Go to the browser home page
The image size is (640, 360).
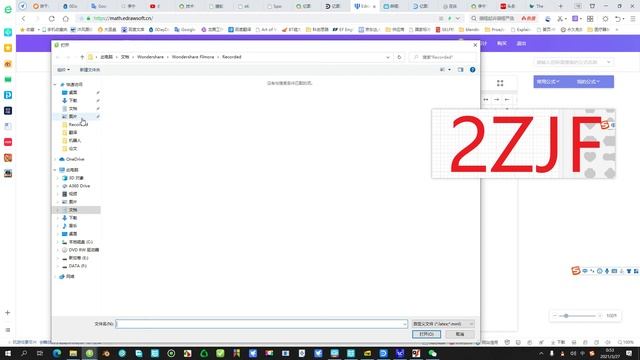(x=65, y=18)
